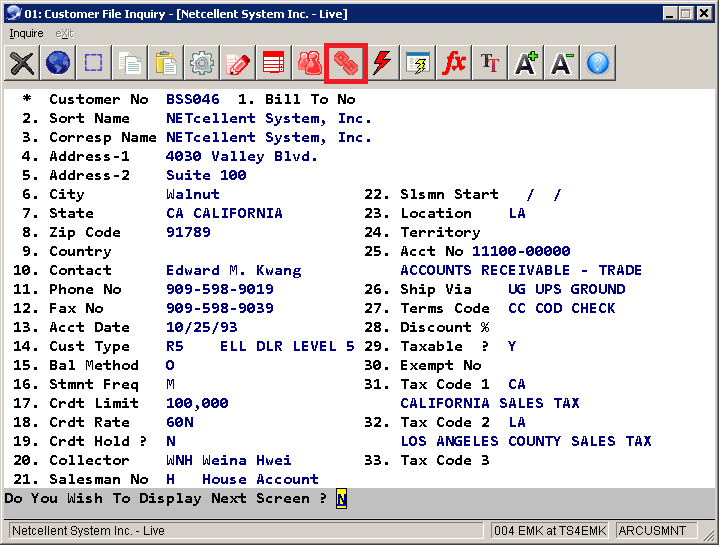The width and height of the screenshot is (719, 545).
Task: Click the copy pages toolbar icon
Action: pyautogui.click(x=130, y=63)
